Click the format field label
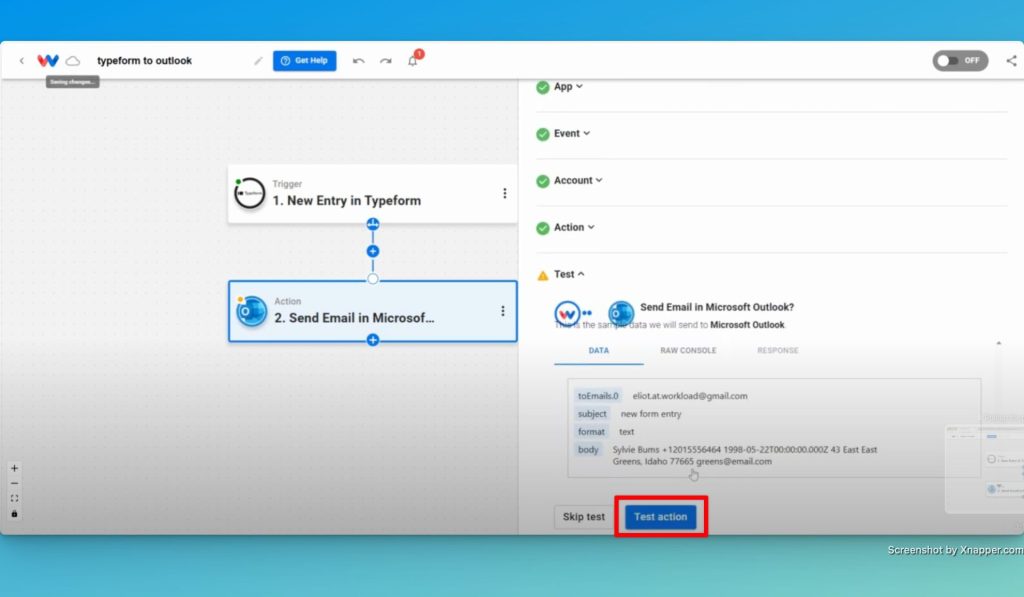 (591, 432)
